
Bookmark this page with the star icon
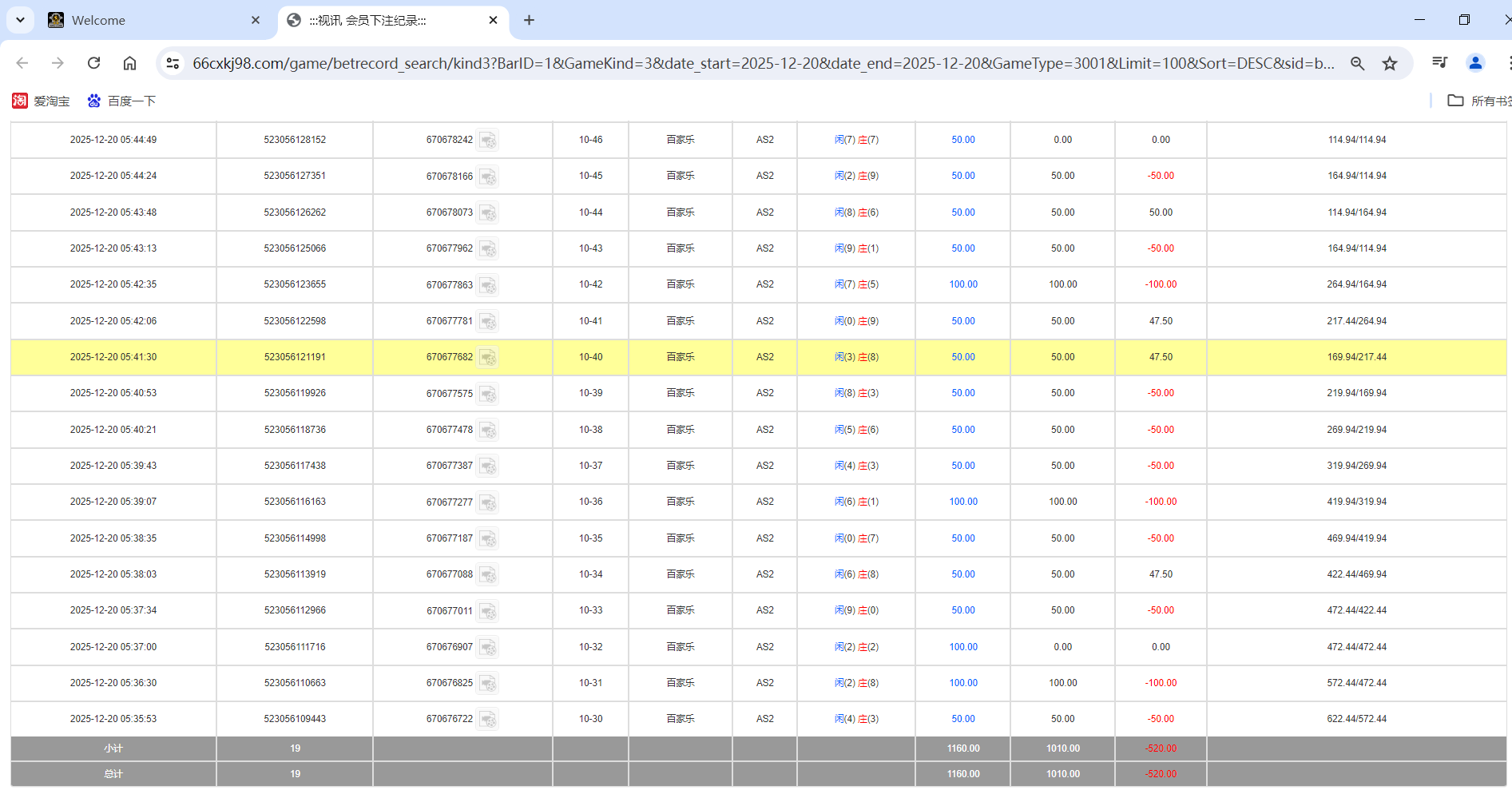[x=1390, y=63]
